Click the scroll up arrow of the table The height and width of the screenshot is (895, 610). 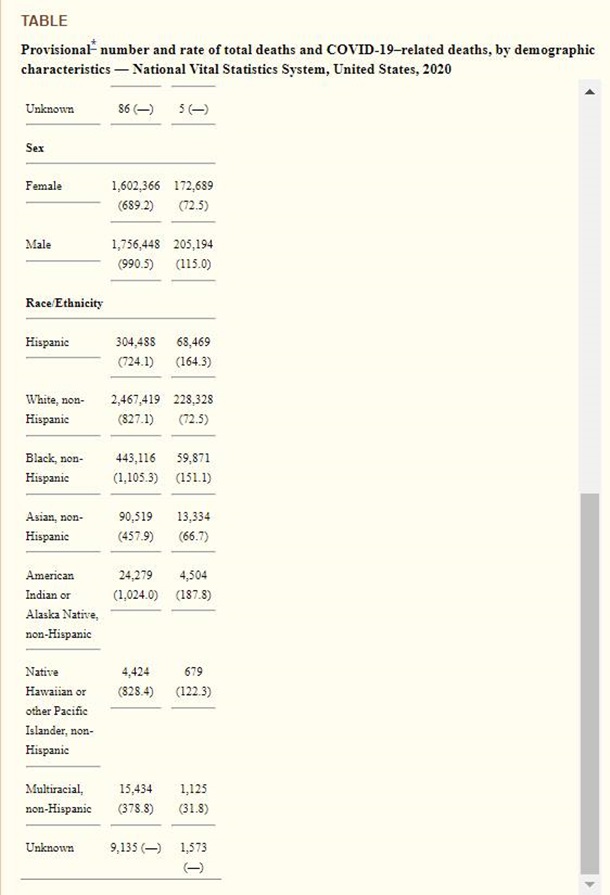(x=589, y=92)
